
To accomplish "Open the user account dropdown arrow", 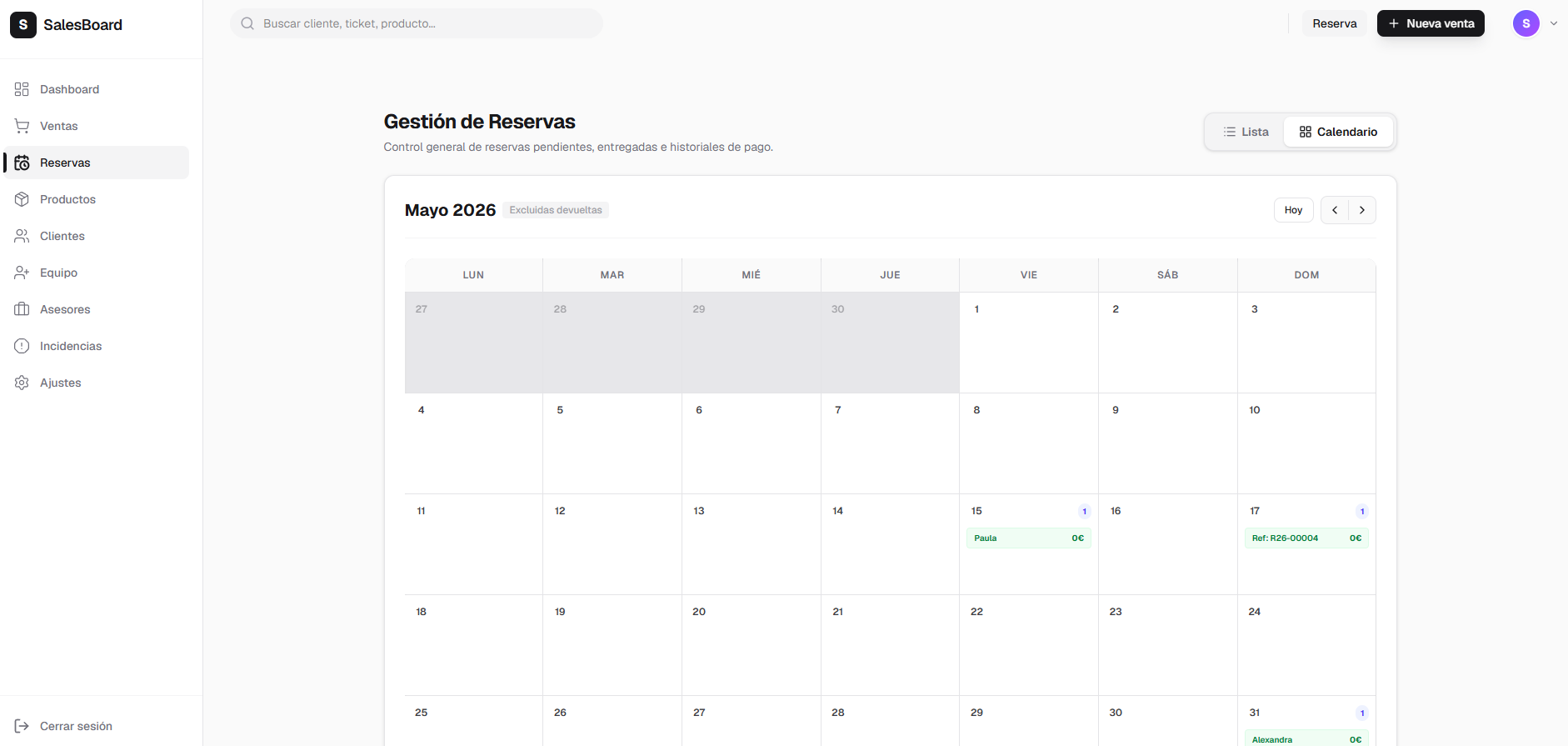I will point(1554,23).
